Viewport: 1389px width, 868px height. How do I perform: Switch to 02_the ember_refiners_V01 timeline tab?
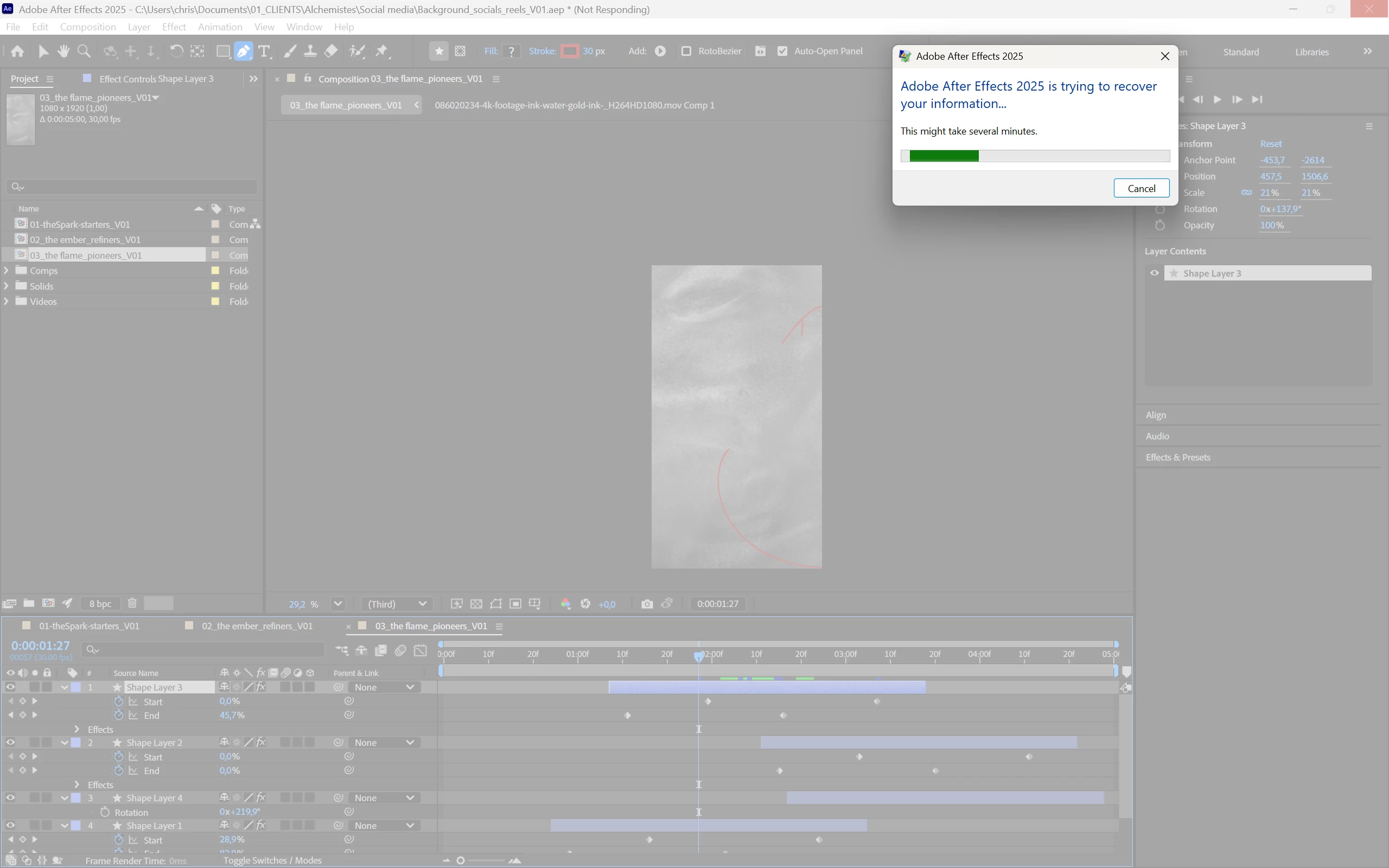(257, 626)
